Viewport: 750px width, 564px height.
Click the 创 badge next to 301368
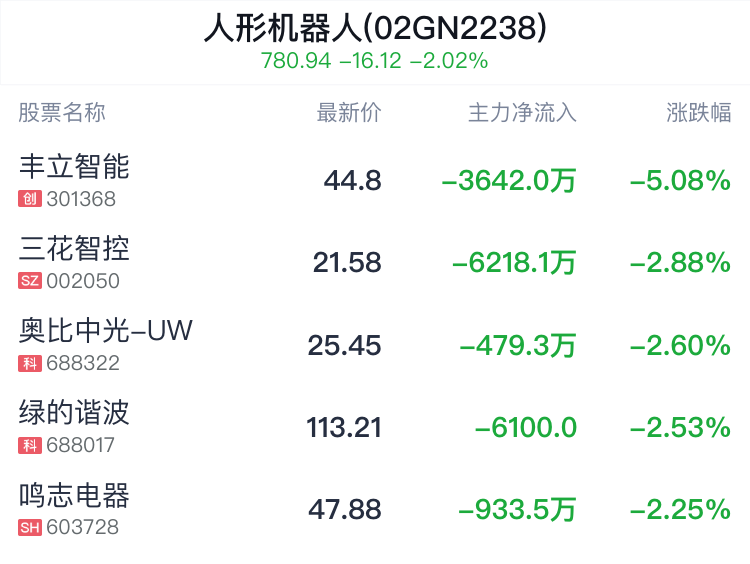30,199
